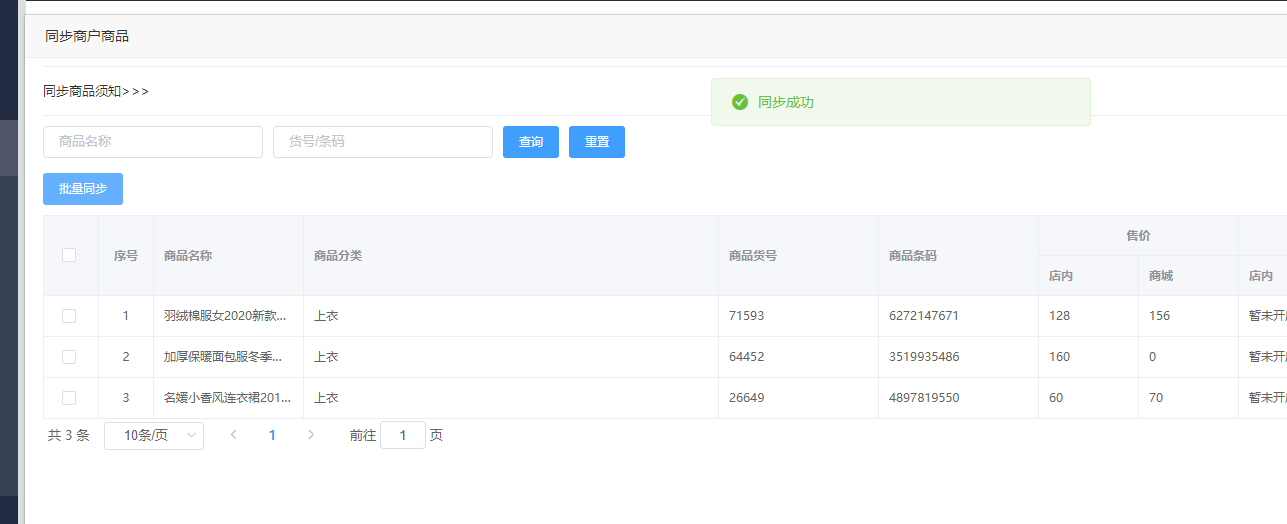Click the previous page arrow

pos(233,435)
